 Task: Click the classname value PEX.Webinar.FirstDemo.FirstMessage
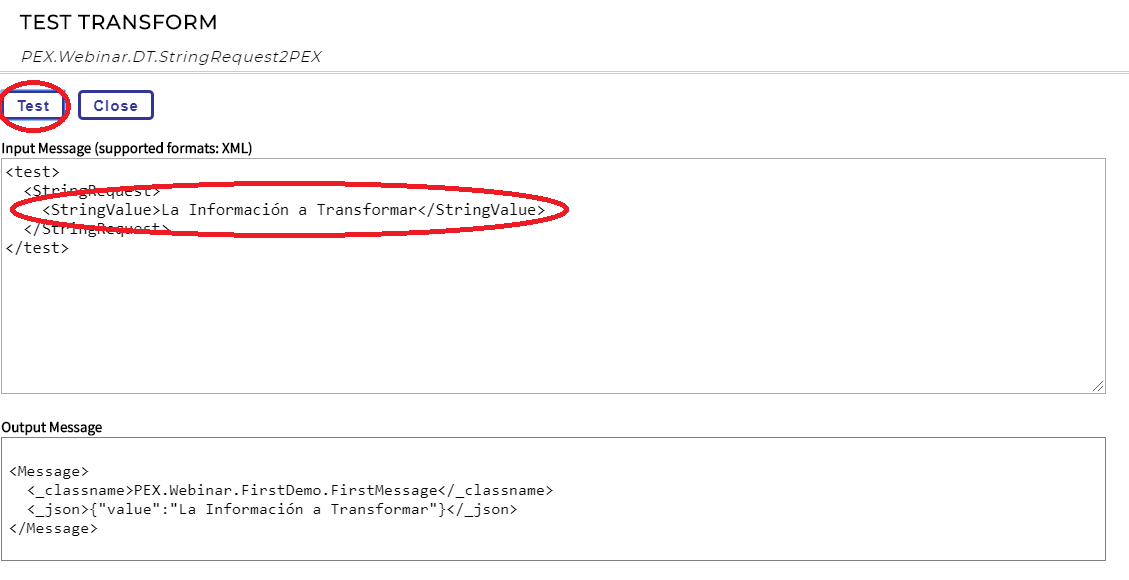pyautogui.click(x=286, y=490)
